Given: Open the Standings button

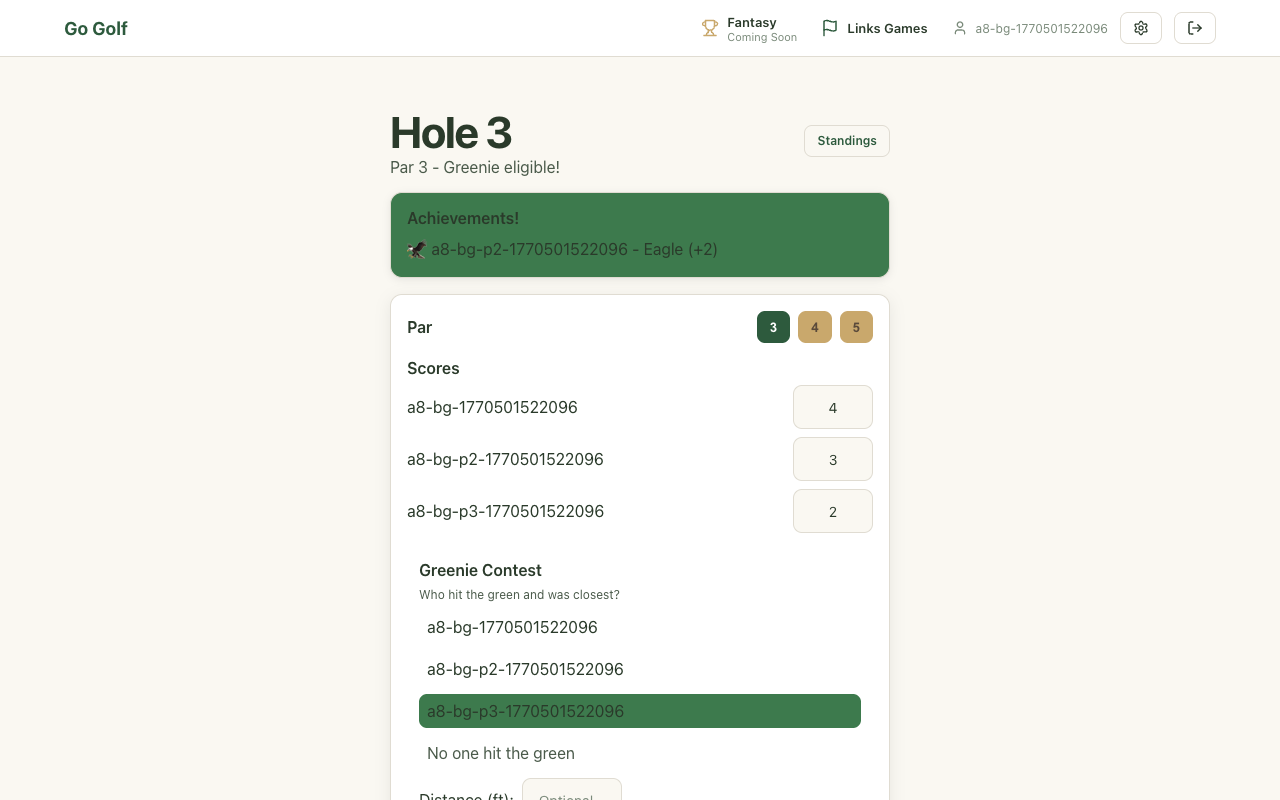Looking at the screenshot, I should pyautogui.click(x=846, y=141).
